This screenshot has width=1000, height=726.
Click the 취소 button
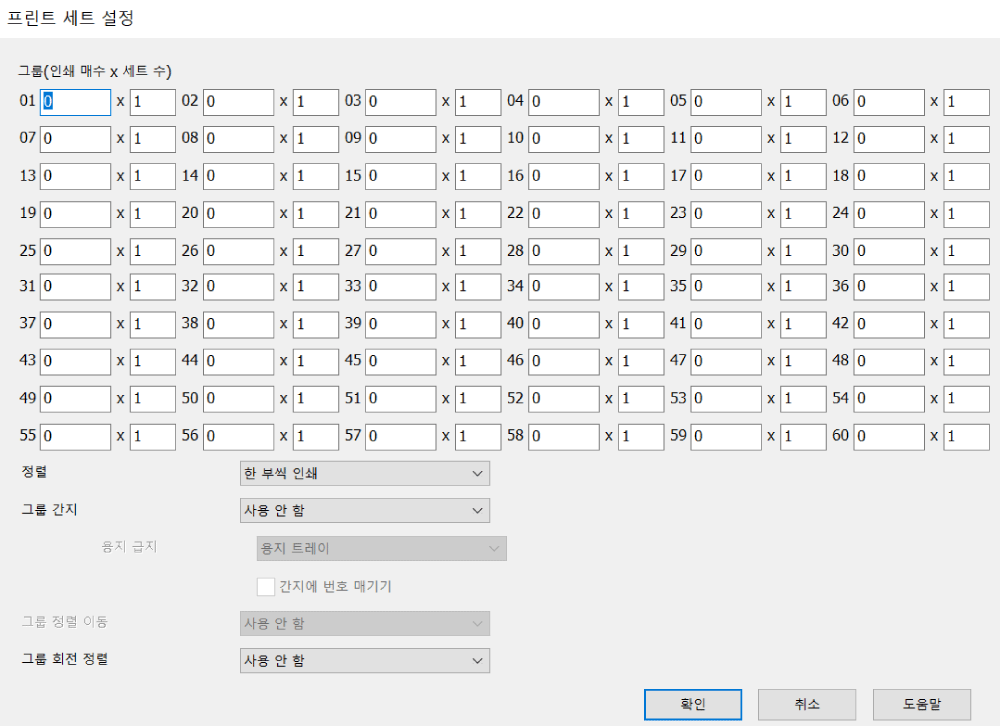pyautogui.click(x=806, y=704)
